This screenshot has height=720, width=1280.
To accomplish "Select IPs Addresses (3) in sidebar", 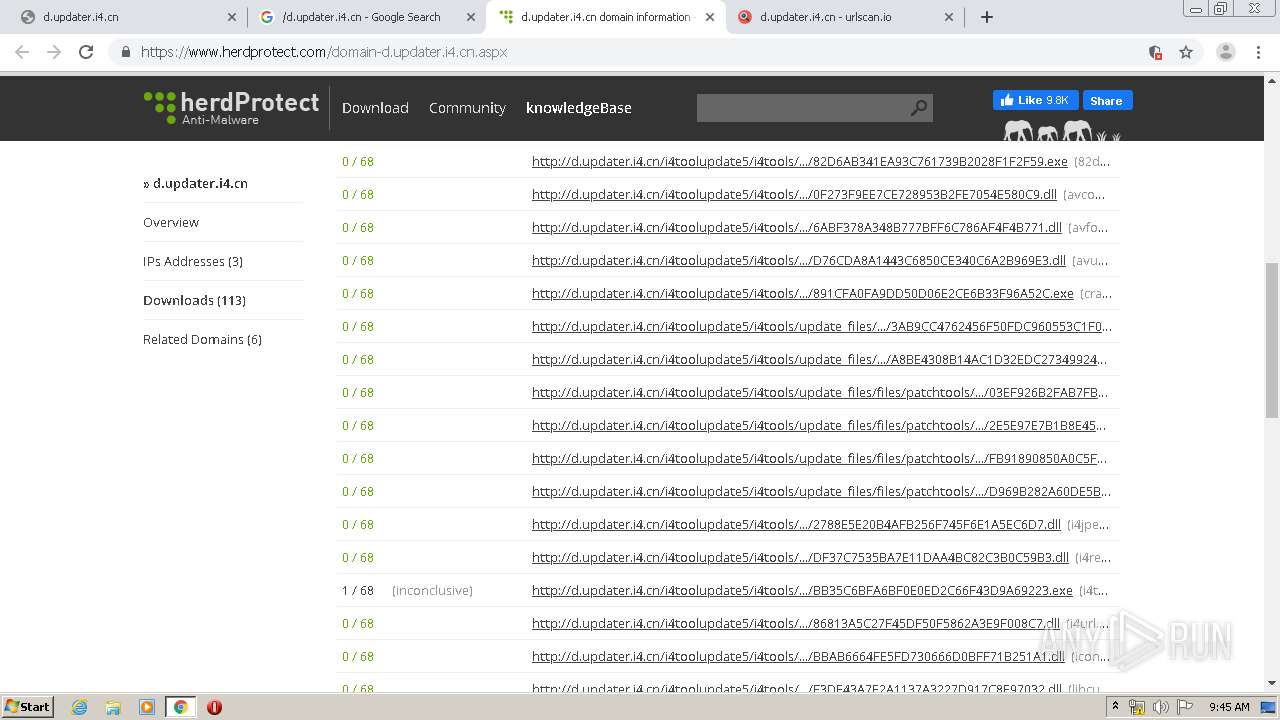I will [193, 261].
